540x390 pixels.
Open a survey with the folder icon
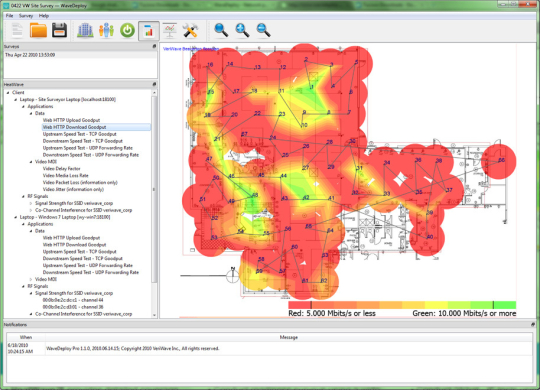38,30
